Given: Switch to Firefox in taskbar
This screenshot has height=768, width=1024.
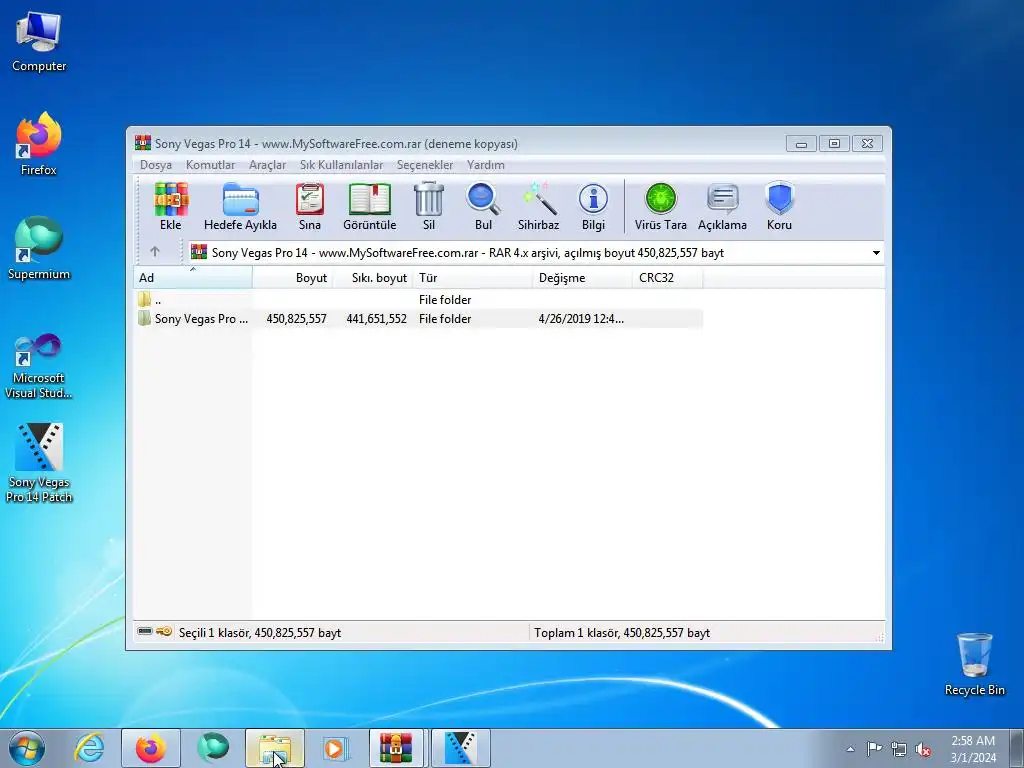Looking at the screenshot, I should coord(150,748).
